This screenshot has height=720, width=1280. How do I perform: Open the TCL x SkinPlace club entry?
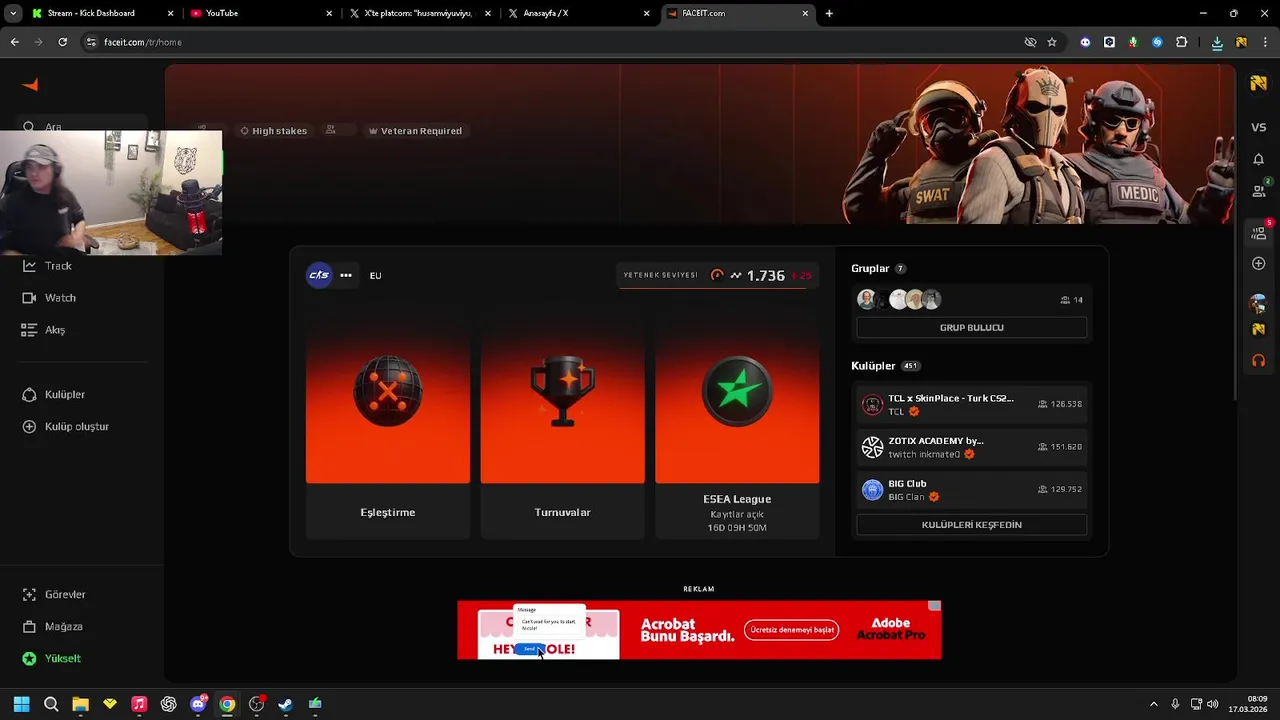pyautogui.click(x=971, y=404)
